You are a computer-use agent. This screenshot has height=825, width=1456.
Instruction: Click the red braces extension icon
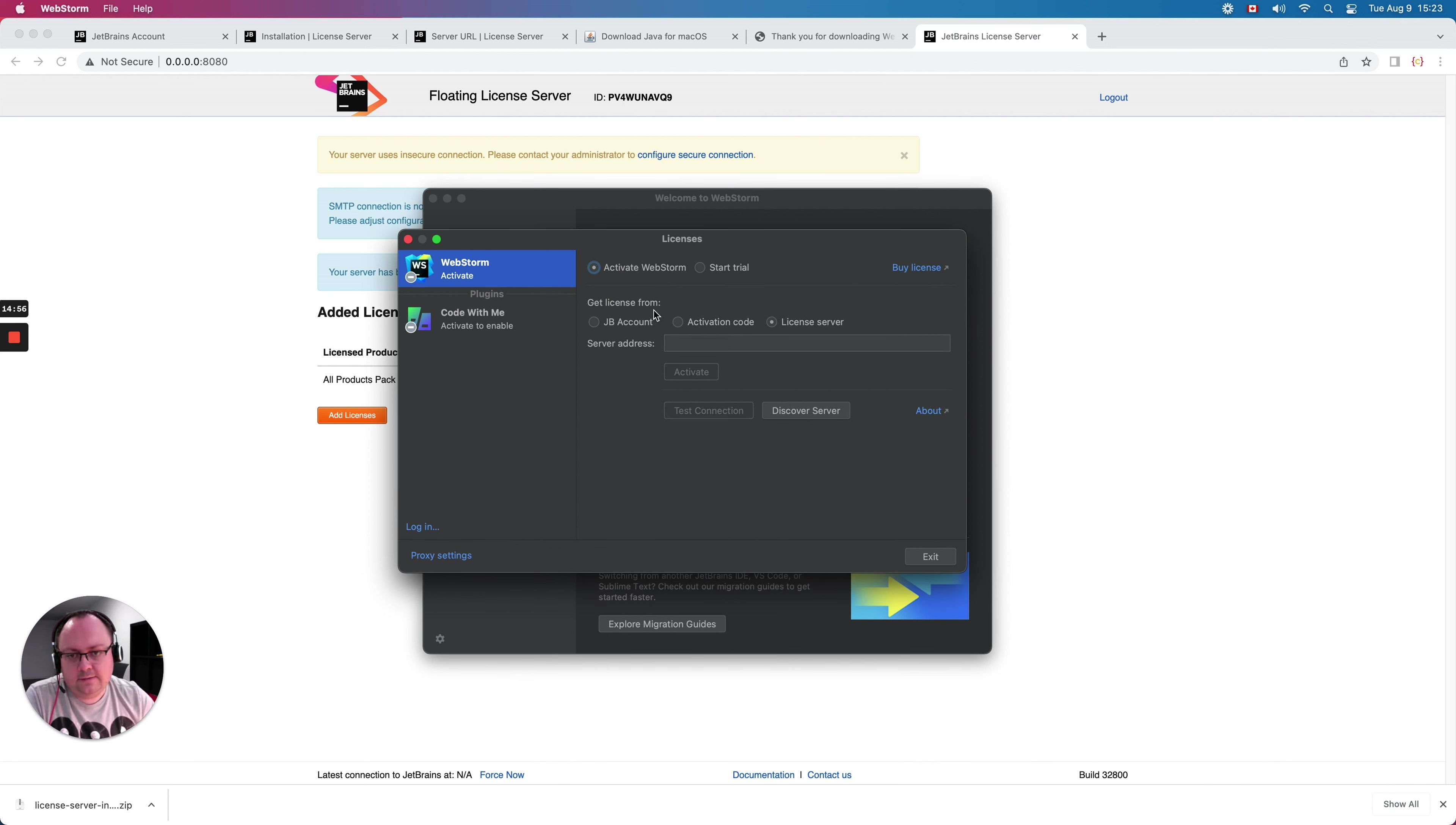1417,62
